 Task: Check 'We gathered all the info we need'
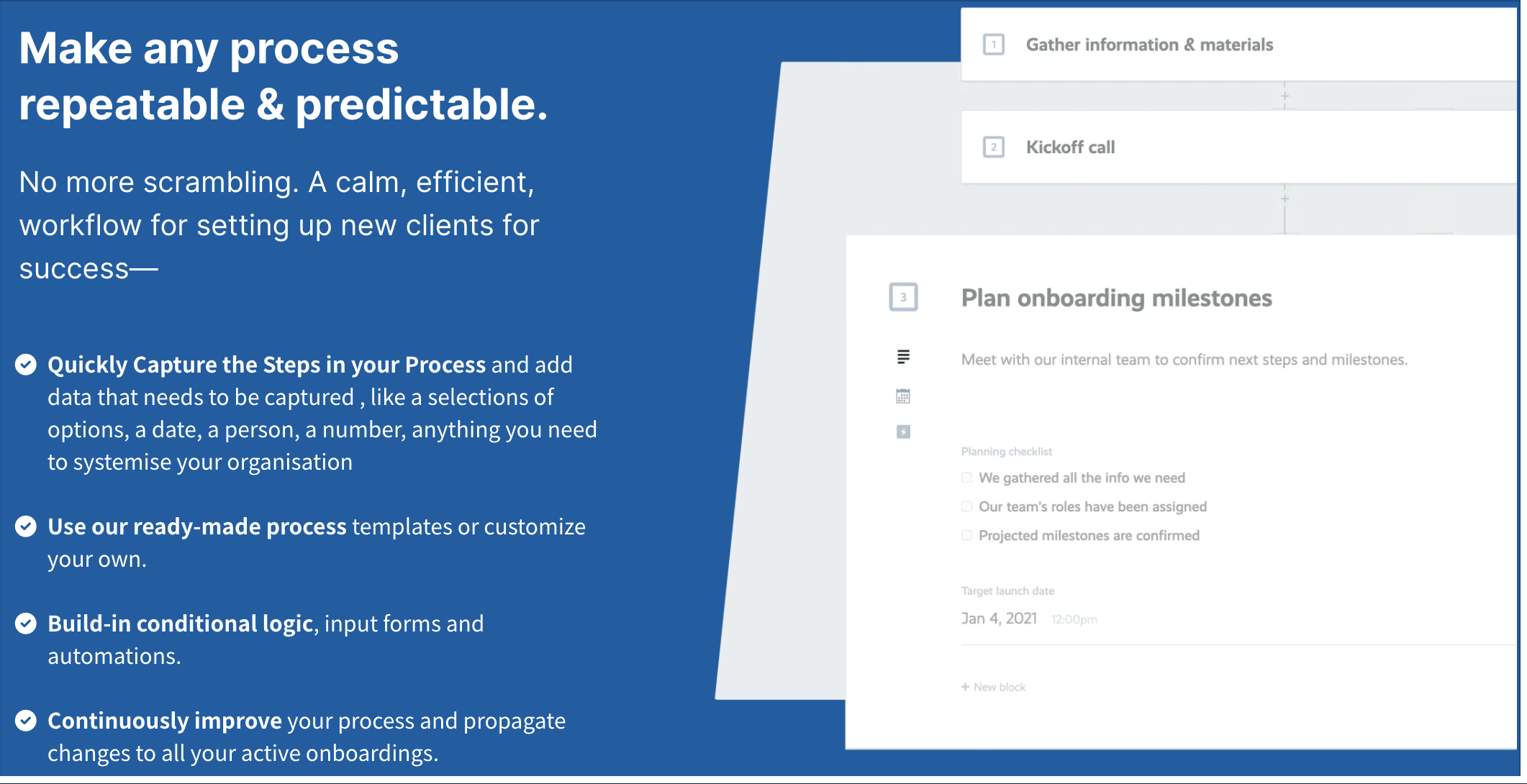tap(966, 477)
